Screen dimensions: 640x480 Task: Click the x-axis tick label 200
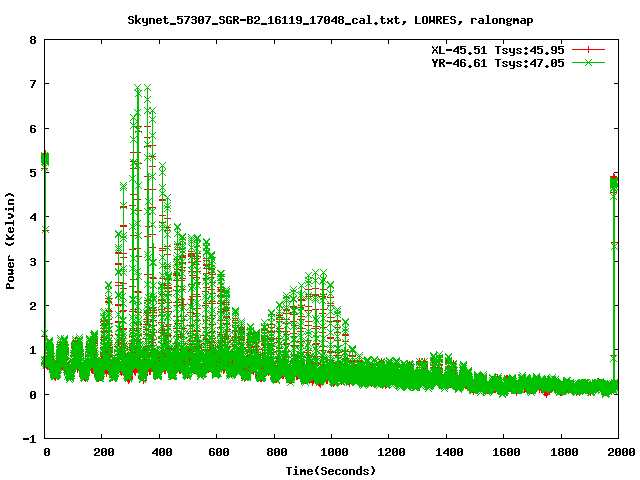point(103,452)
